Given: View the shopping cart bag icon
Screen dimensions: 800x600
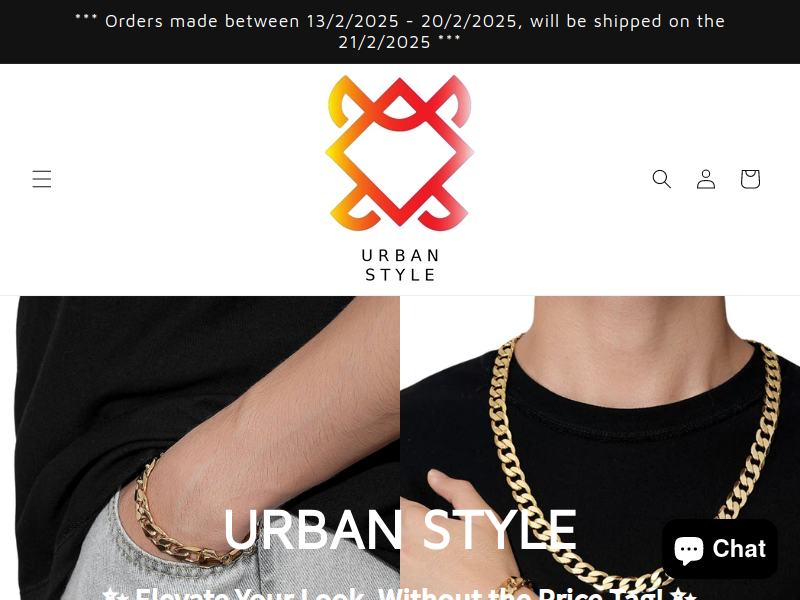Looking at the screenshot, I should pyautogui.click(x=751, y=179).
